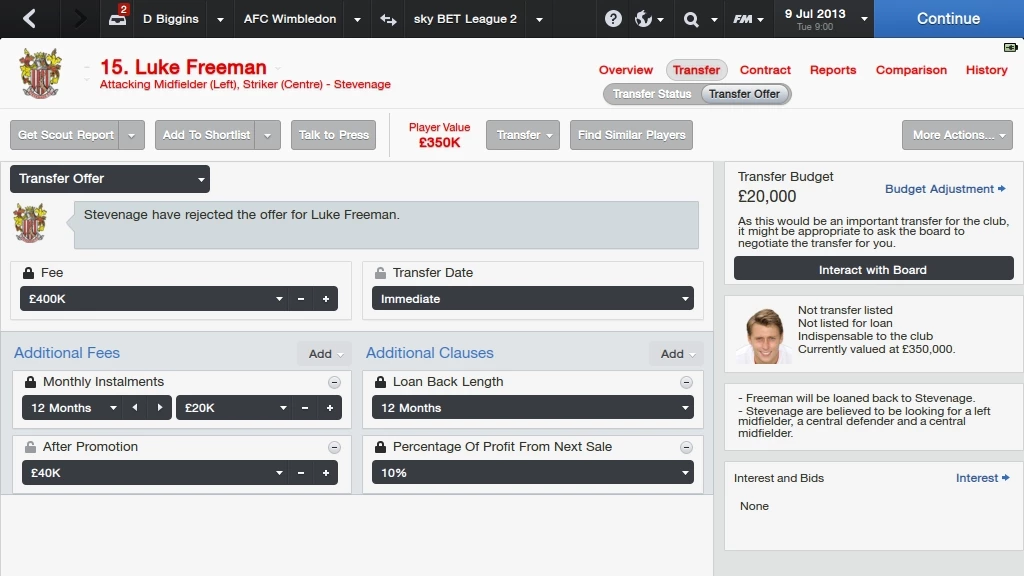This screenshot has height=576, width=1024.
Task: Toggle the lock on the Fee field
Action: click(x=28, y=273)
